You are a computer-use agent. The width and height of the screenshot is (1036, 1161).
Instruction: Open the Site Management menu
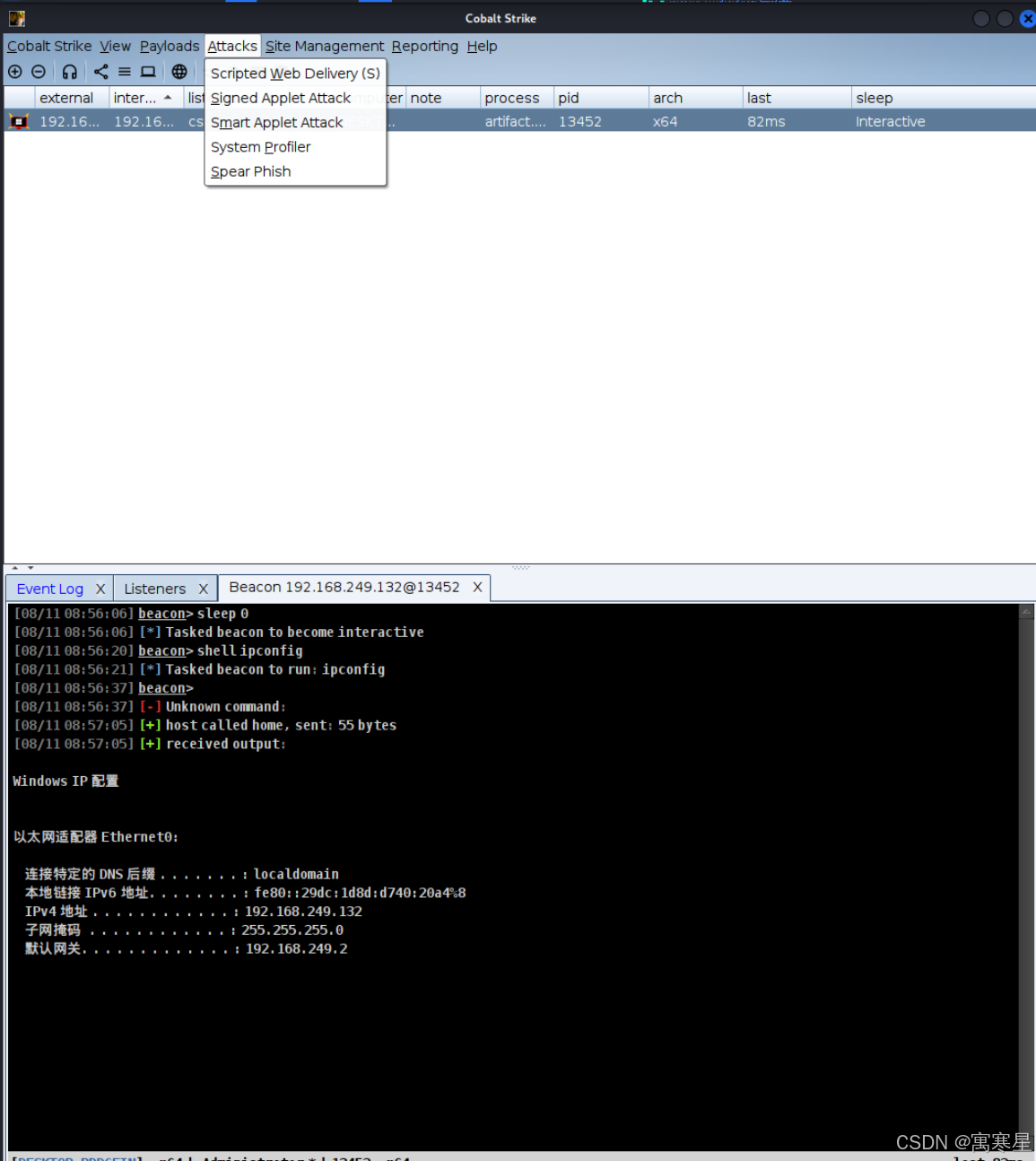click(x=325, y=46)
